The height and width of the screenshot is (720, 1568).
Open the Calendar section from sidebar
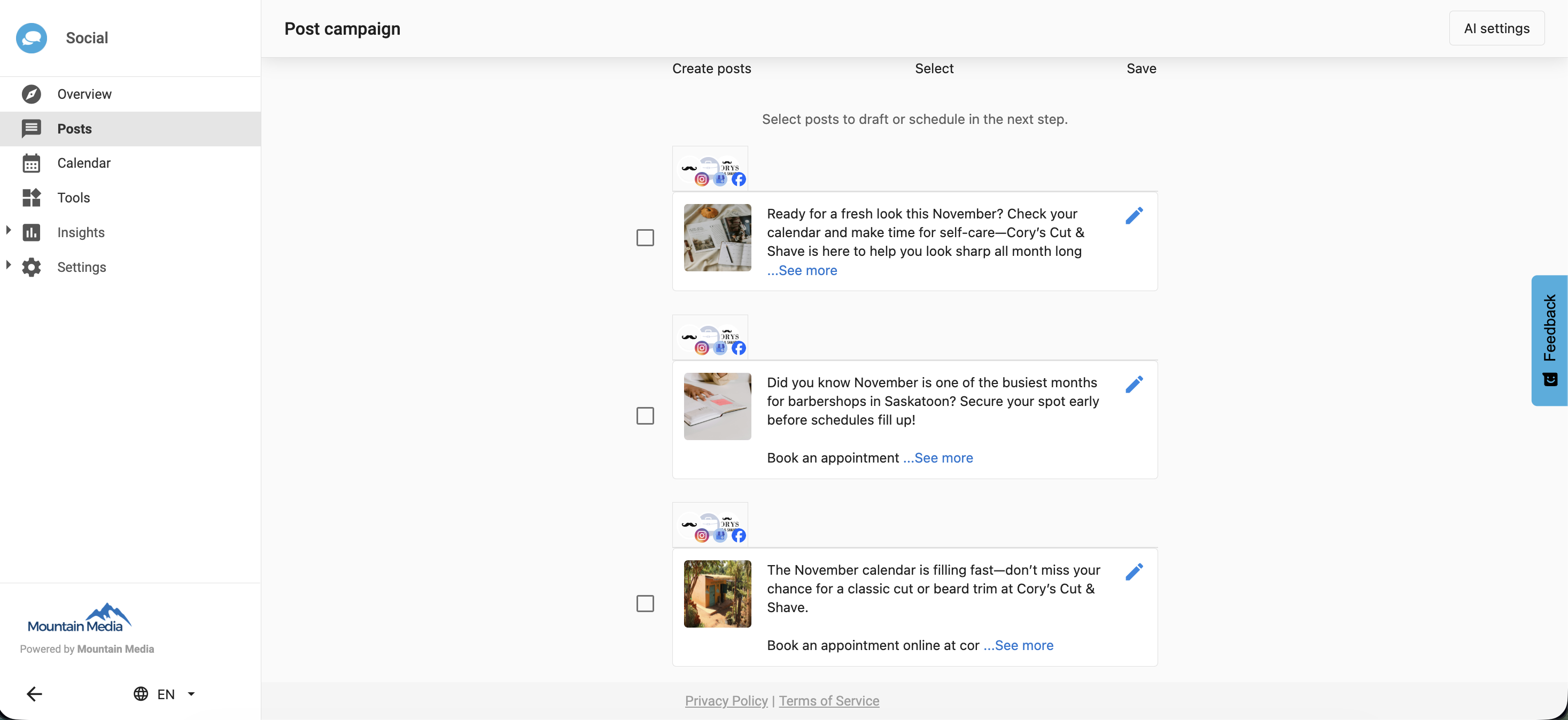click(x=85, y=163)
